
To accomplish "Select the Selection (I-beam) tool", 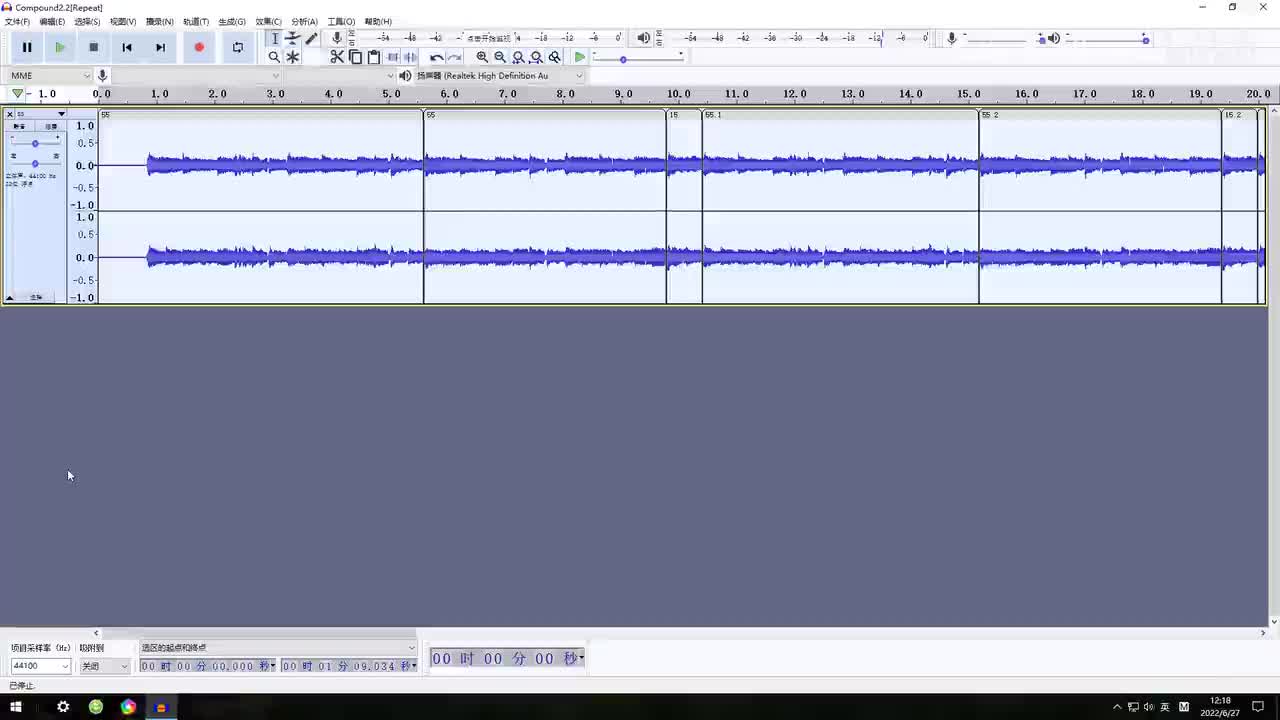I will [275, 38].
